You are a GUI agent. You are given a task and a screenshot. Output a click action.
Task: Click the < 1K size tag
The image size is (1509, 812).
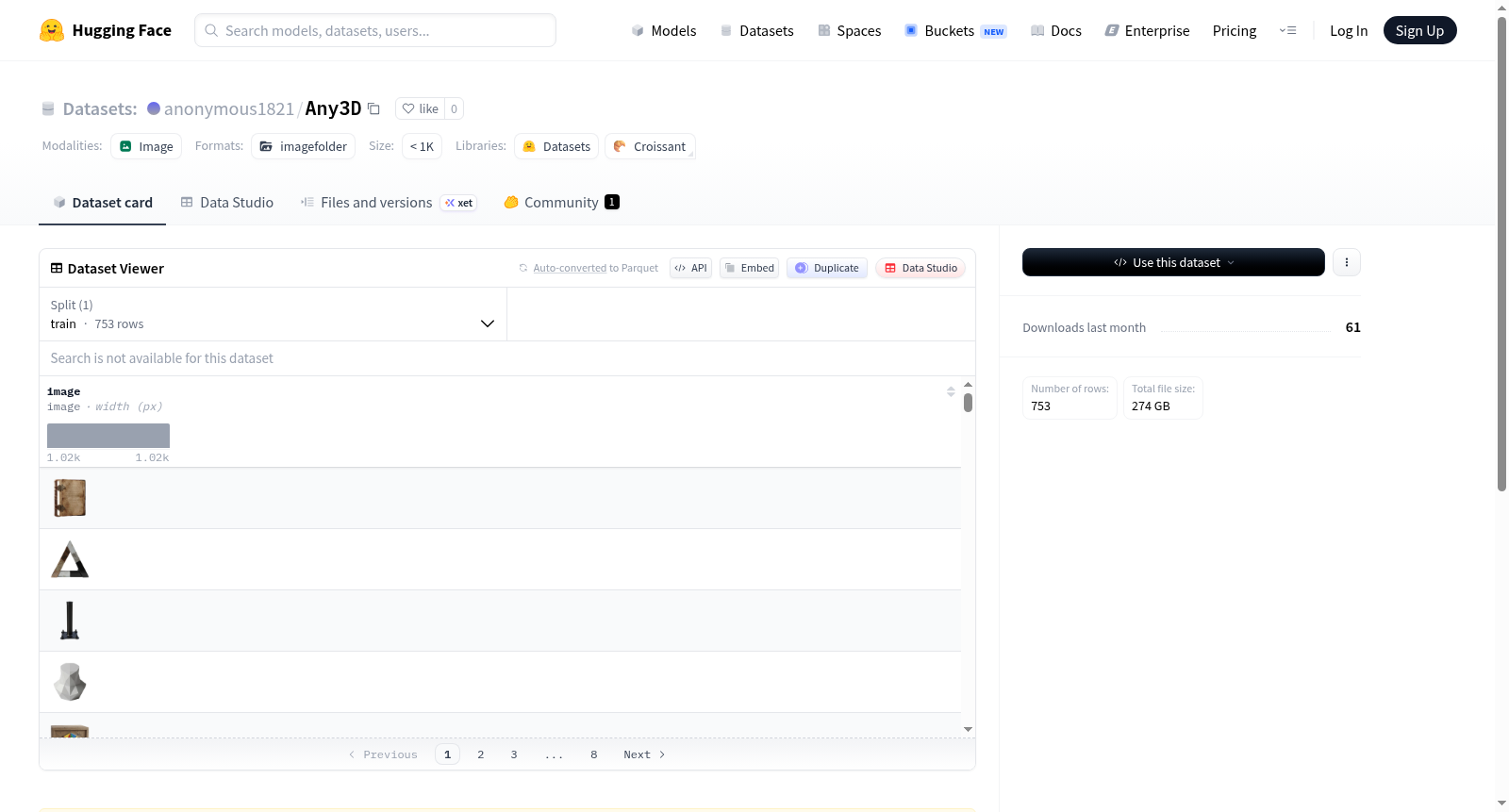tap(422, 146)
